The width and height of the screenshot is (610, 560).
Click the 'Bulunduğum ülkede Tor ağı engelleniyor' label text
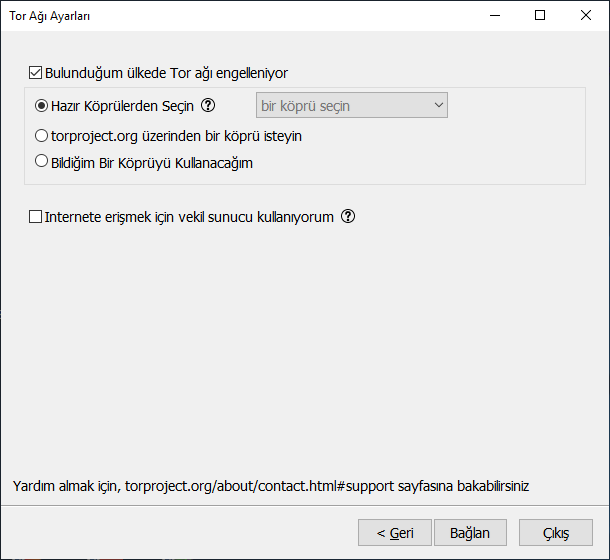[x=166, y=73]
